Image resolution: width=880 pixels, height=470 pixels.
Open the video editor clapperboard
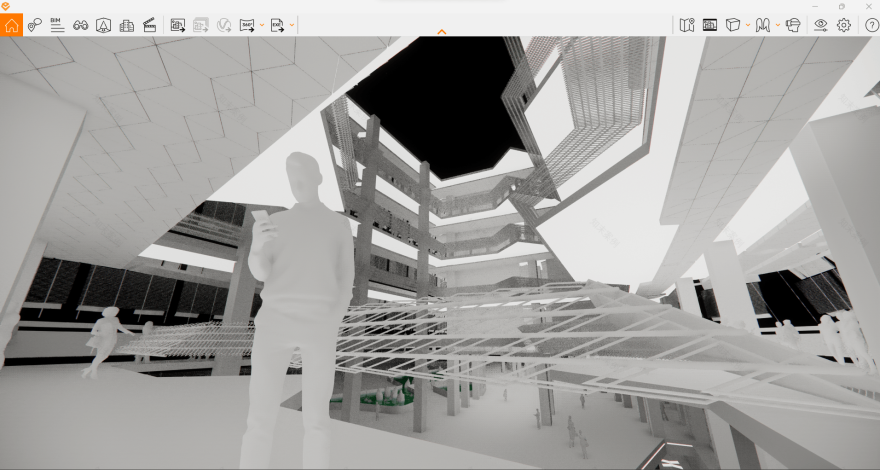point(149,25)
